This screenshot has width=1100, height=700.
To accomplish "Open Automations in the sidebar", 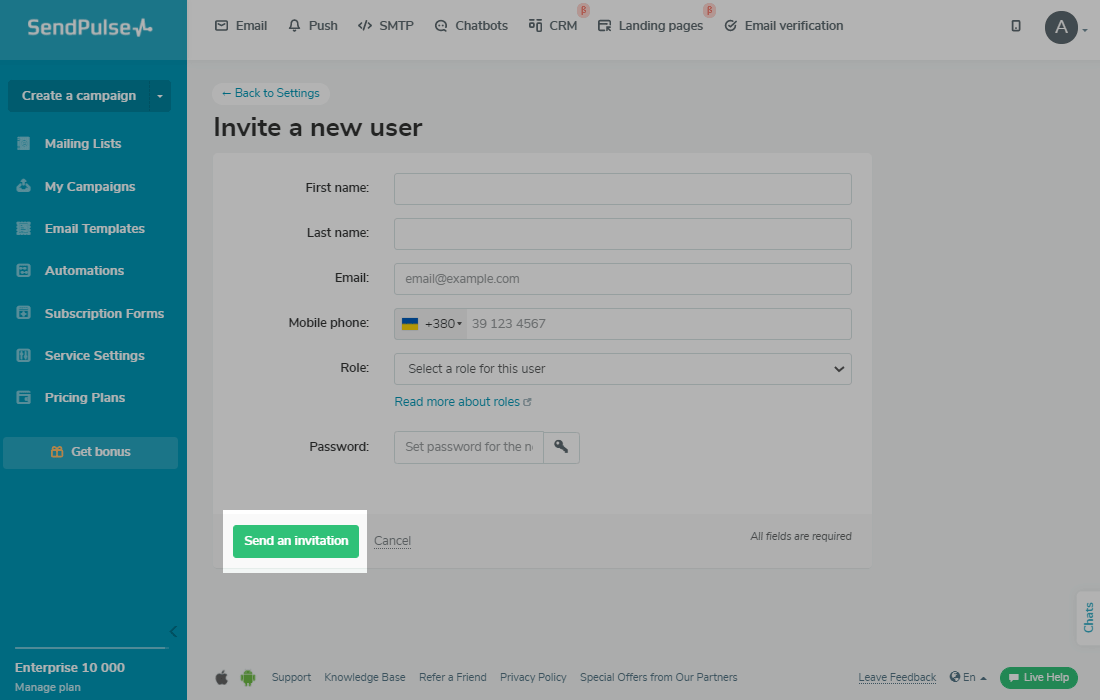I will pos(84,271).
